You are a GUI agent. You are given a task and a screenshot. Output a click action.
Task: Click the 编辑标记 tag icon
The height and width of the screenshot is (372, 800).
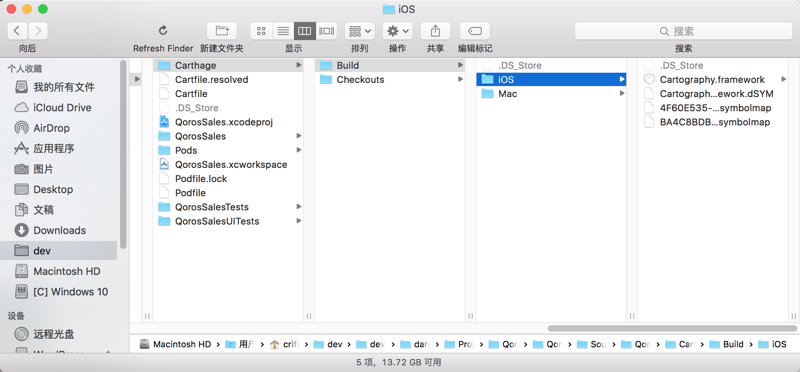[474, 31]
